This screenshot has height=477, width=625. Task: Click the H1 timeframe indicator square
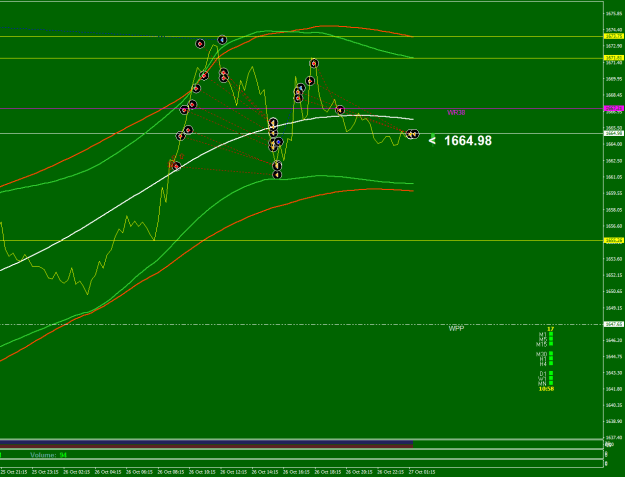click(551, 358)
